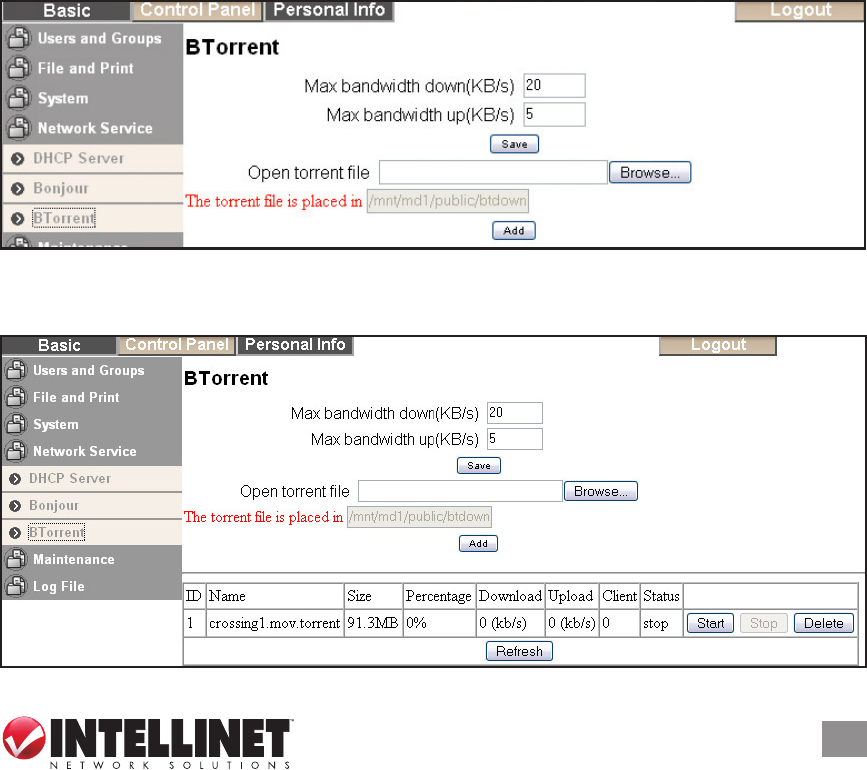The image size is (867, 770).
Task: Click BTorrent arrow icon in bottom screenshot
Action: tap(15, 533)
